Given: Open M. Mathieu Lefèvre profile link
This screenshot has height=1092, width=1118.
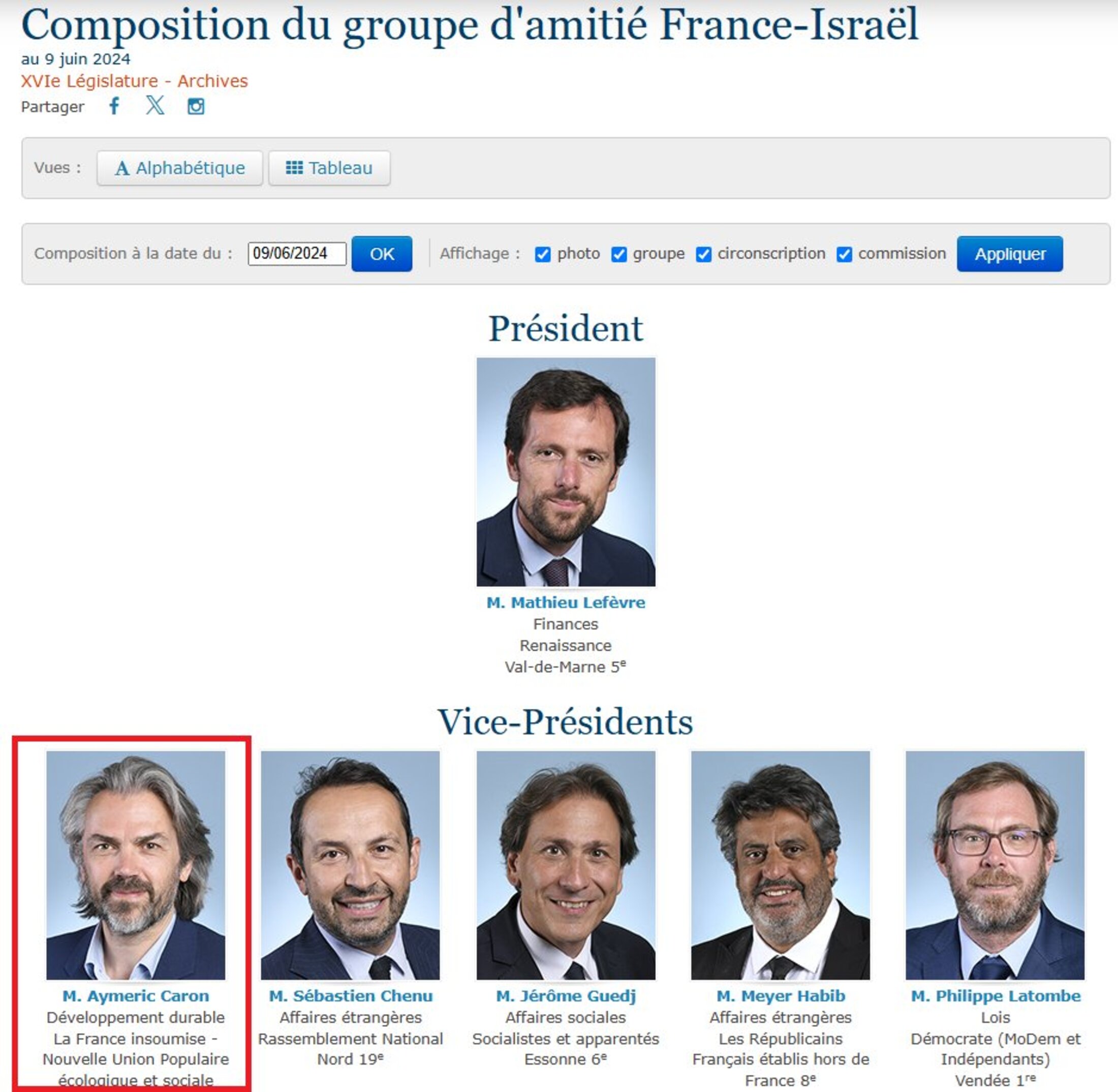Looking at the screenshot, I should [x=566, y=602].
